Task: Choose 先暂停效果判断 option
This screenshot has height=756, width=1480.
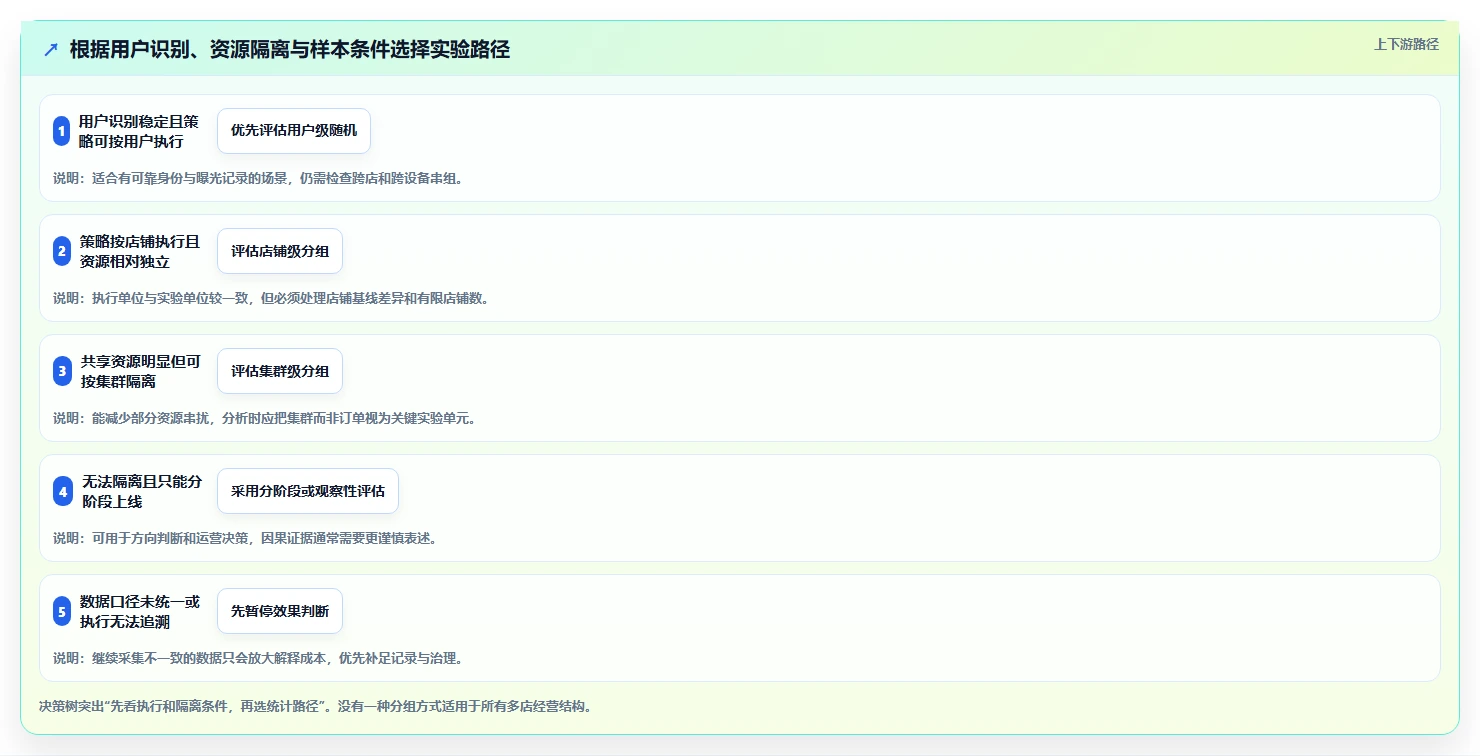Action: point(280,611)
